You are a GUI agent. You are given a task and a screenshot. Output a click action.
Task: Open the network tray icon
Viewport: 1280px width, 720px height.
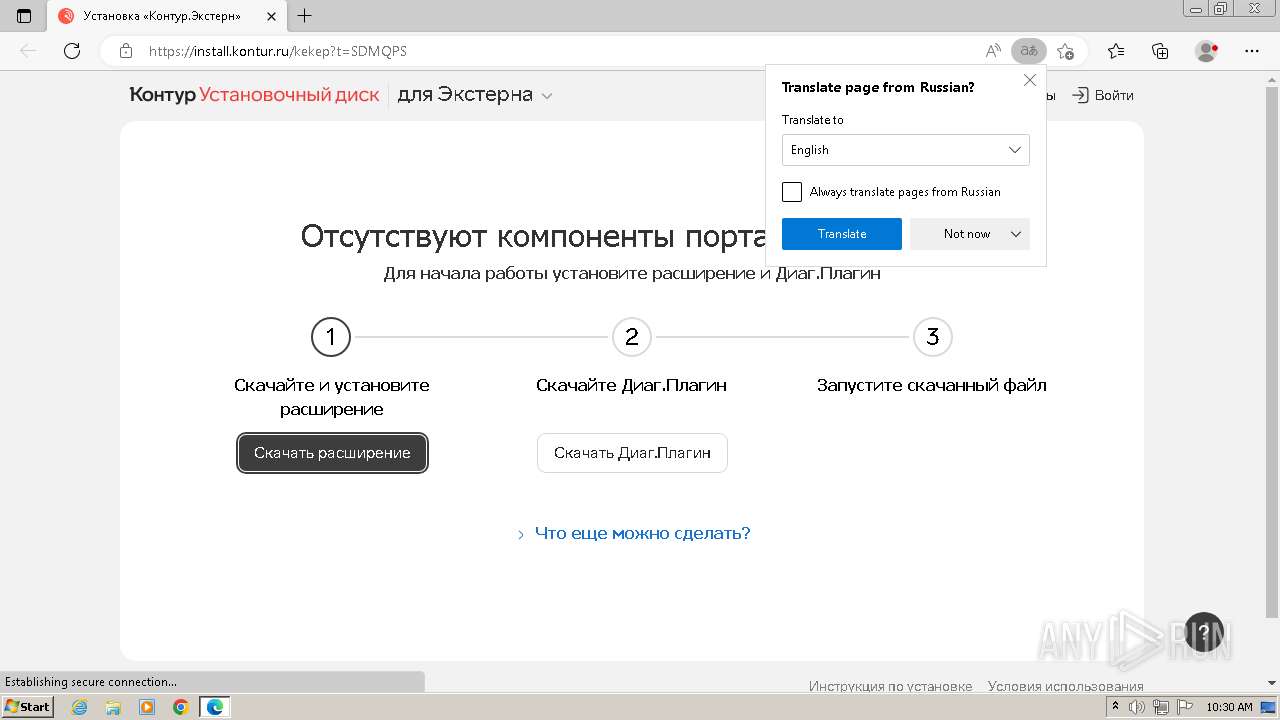pos(1161,707)
